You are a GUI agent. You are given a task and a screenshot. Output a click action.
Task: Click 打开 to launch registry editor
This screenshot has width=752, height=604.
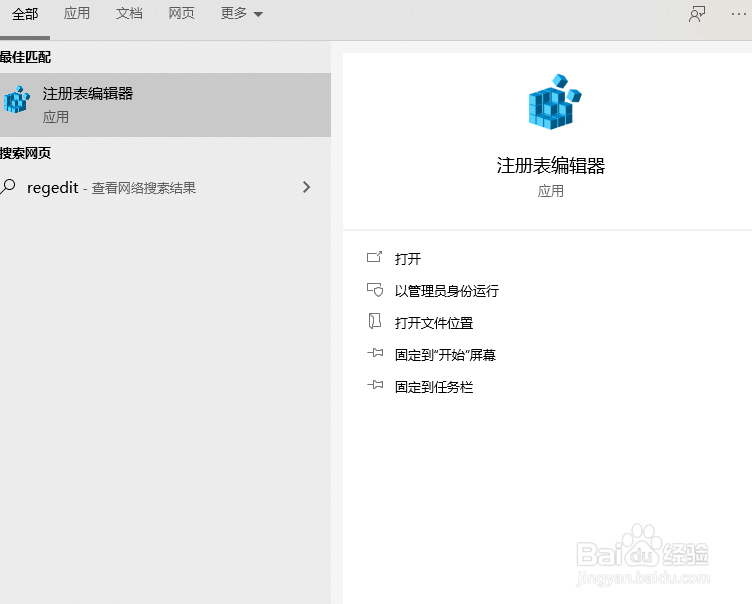(x=408, y=259)
